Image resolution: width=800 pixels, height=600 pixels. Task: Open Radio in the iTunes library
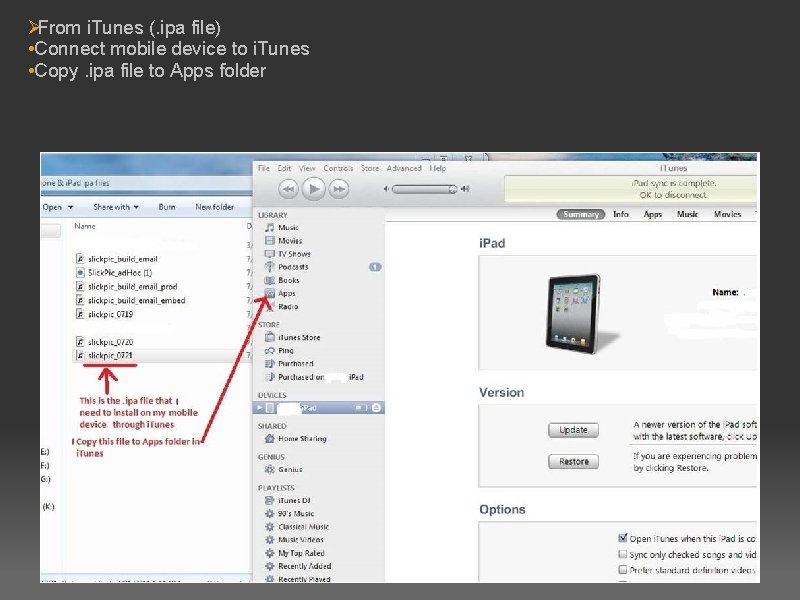[x=288, y=307]
